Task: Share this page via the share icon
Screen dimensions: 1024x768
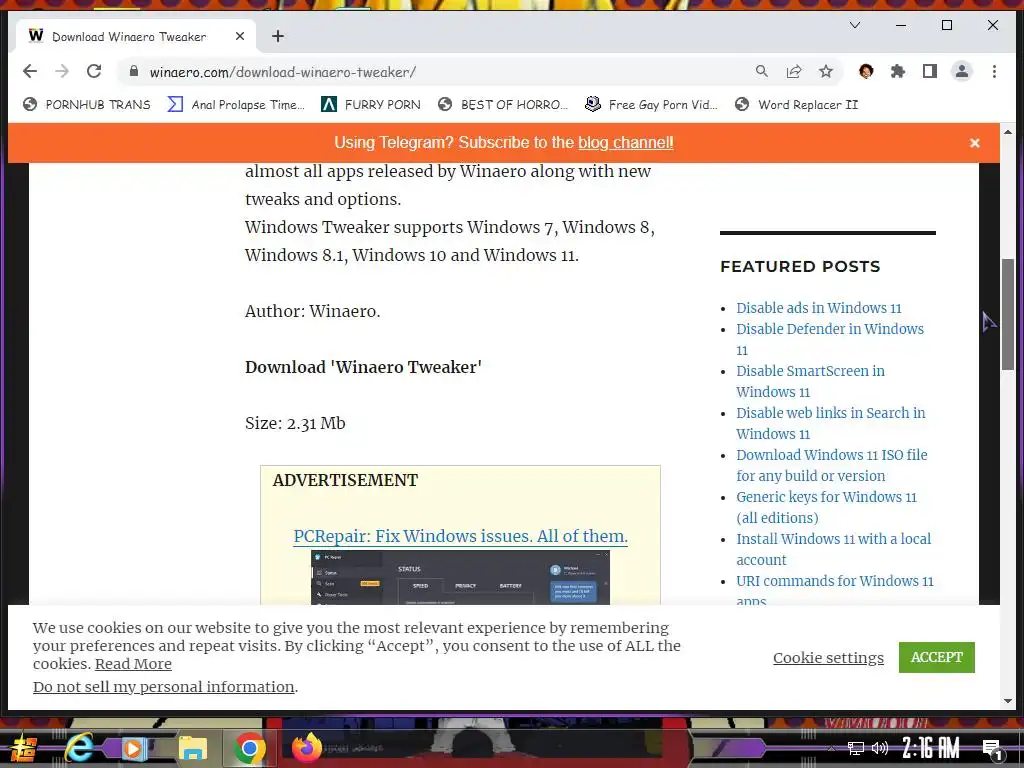Action: click(x=793, y=71)
